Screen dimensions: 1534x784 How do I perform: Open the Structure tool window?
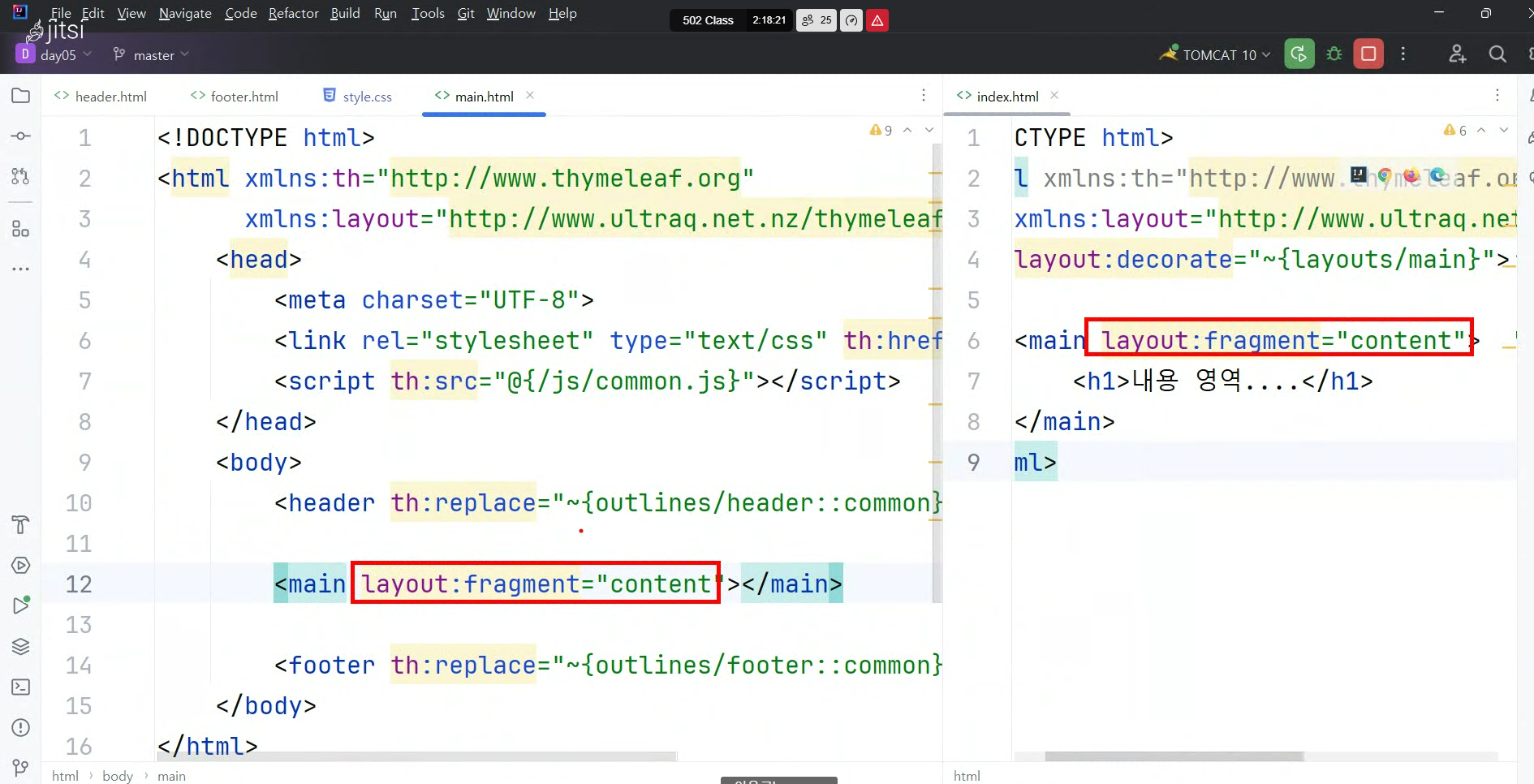click(x=21, y=230)
